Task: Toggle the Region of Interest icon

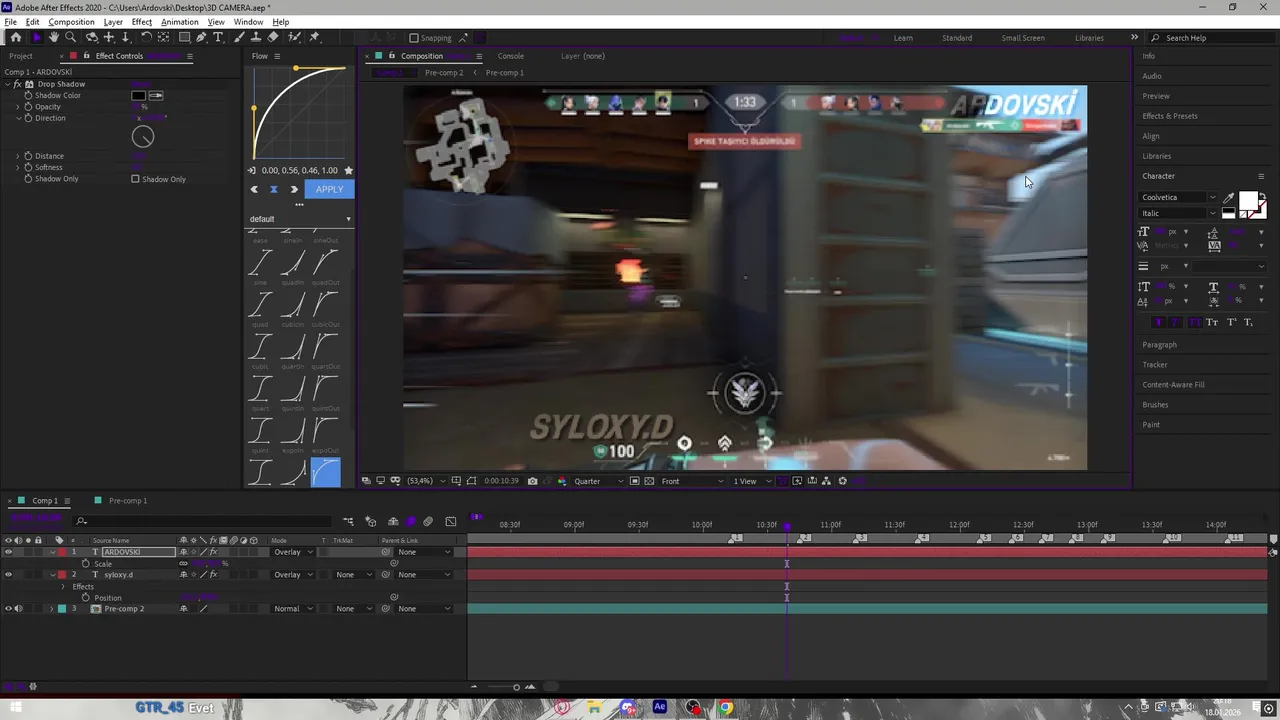Action: tap(634, 481)
